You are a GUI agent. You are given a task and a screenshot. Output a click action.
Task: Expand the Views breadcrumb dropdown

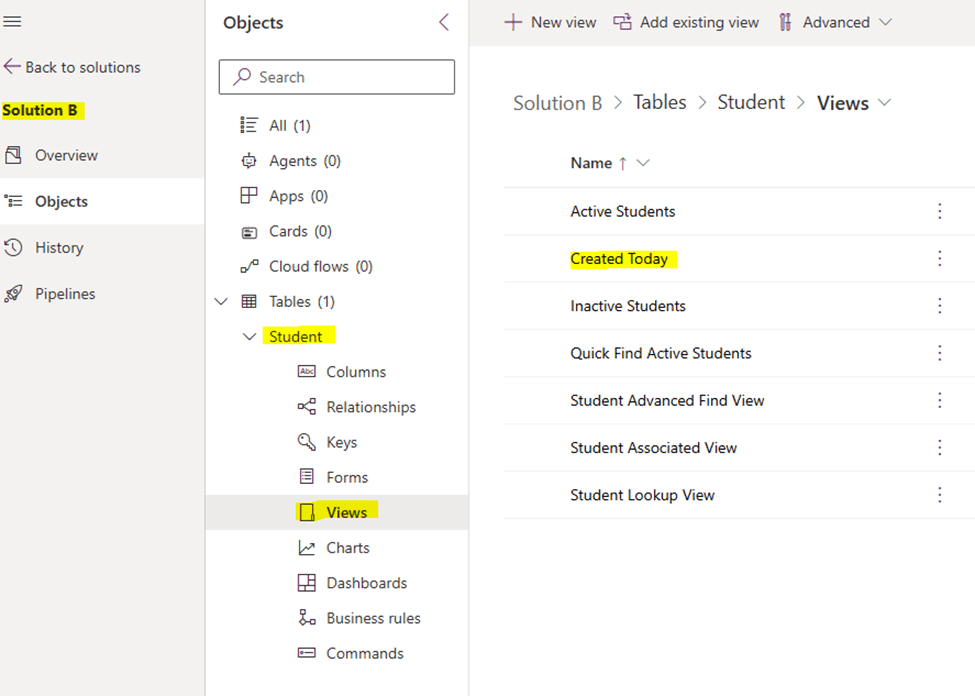click(x=884, y=103)
